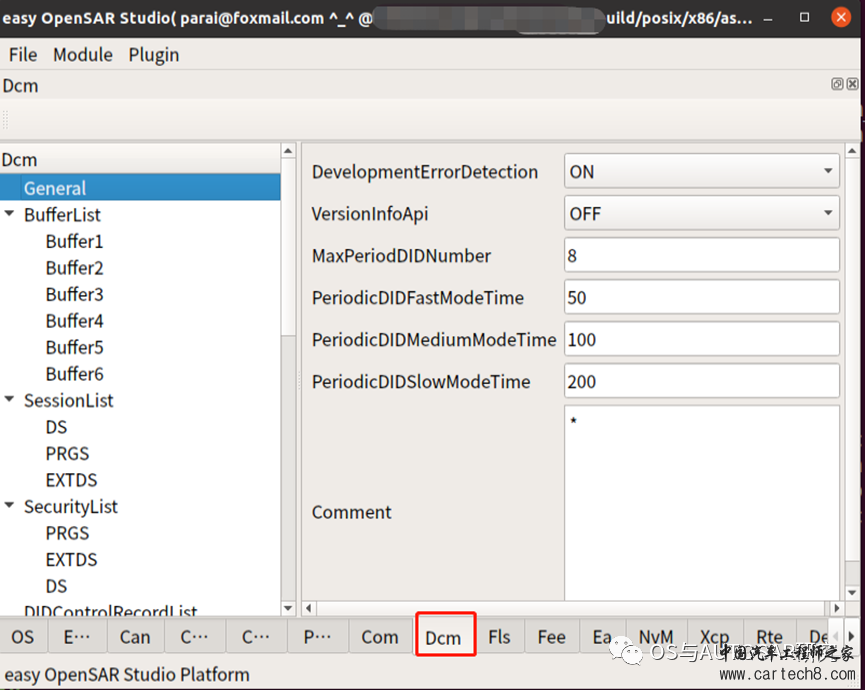Switch to the E… tab
Screen dimensions: 865x690
[77, 637]
